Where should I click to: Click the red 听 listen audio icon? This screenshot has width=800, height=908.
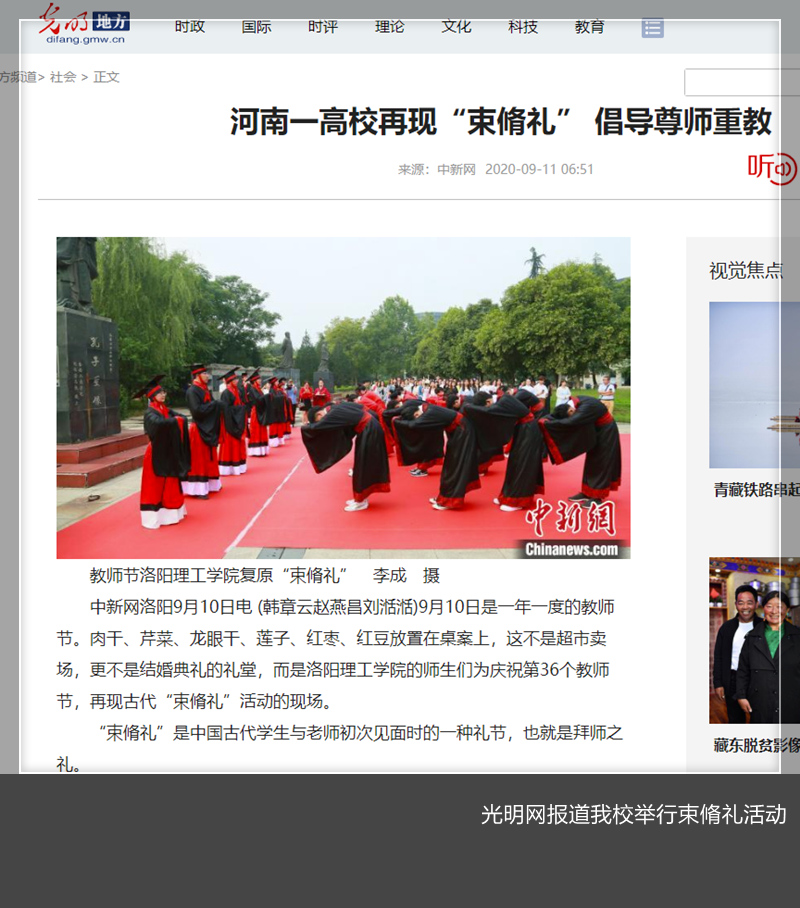771,167
